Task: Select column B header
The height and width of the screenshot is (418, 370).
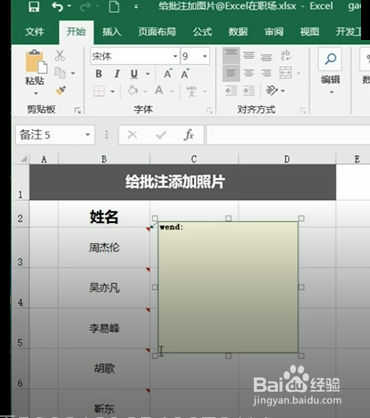Action: pyautogui.click(x=104, y=159)
